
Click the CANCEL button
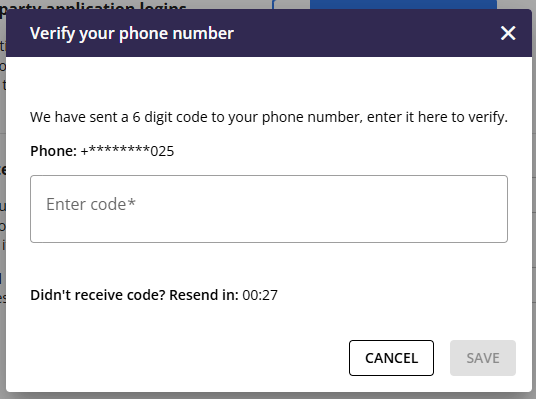[x=391, y=358]
